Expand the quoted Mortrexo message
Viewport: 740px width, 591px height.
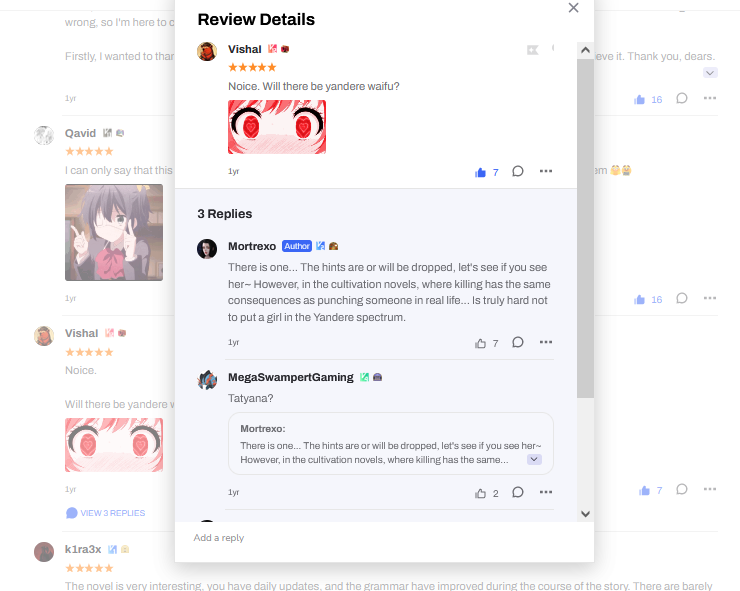[534, 459]
